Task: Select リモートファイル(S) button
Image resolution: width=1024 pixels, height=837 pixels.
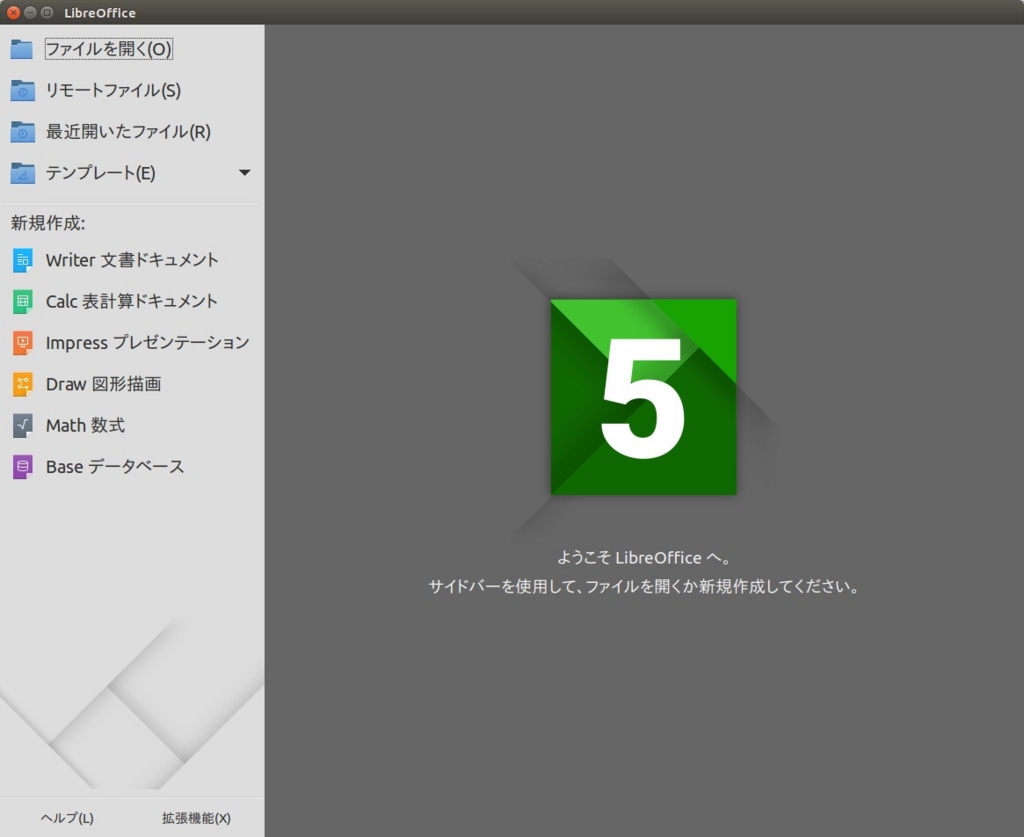Action: tap(113, 91)
